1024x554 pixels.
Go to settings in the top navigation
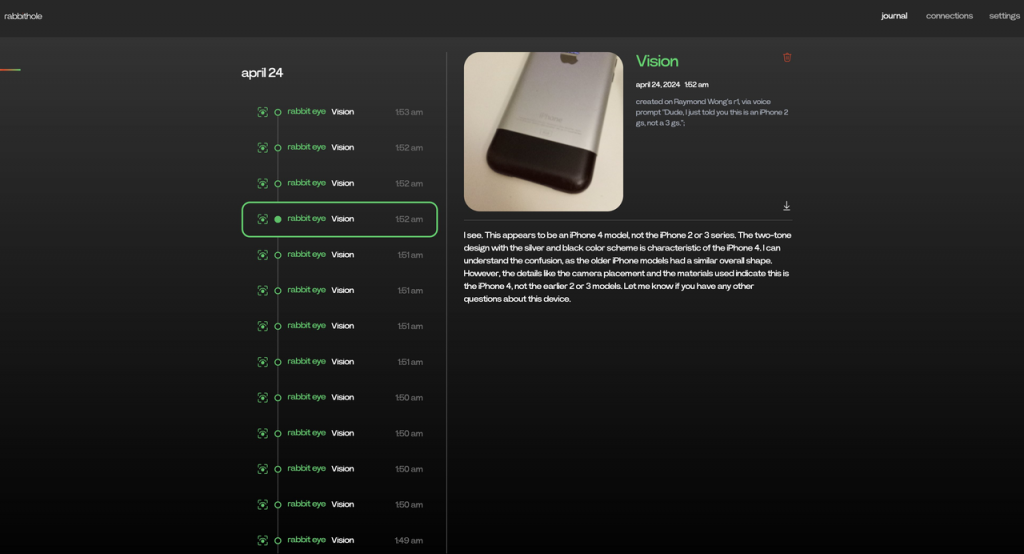pyautogui.click(x=1004, y=16)
